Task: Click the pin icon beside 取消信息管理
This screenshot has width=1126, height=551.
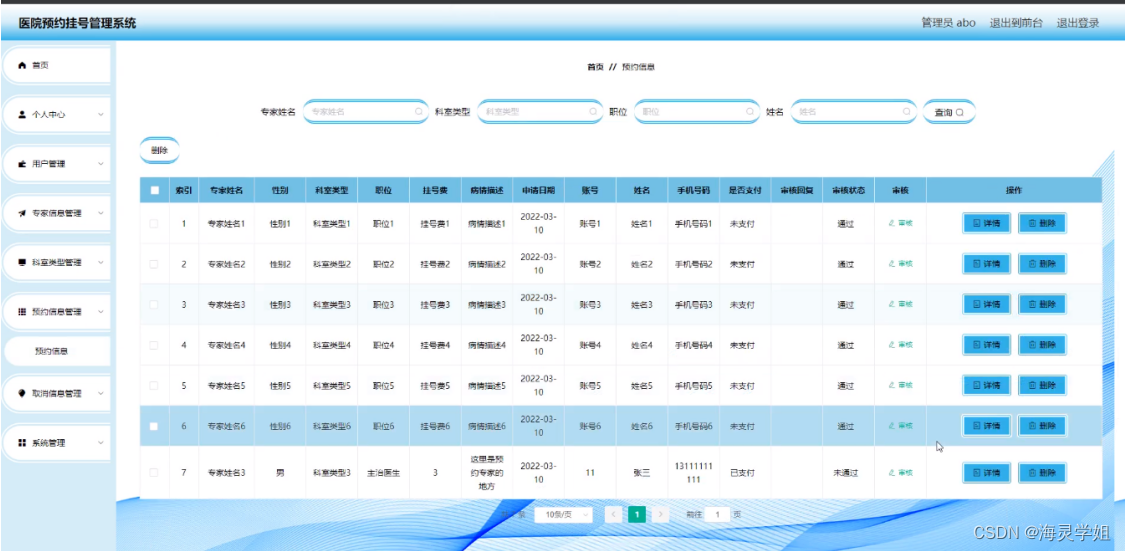Action: pos(22,393)
